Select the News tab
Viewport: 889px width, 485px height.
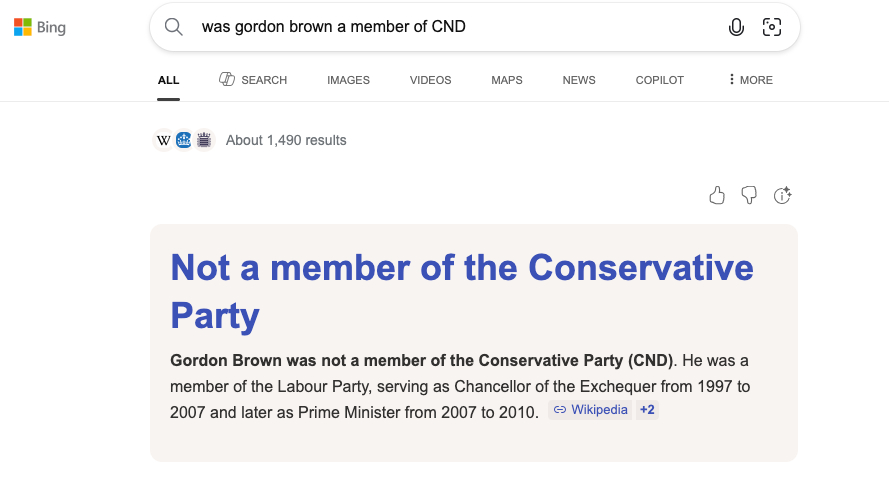tap(579, 80)
